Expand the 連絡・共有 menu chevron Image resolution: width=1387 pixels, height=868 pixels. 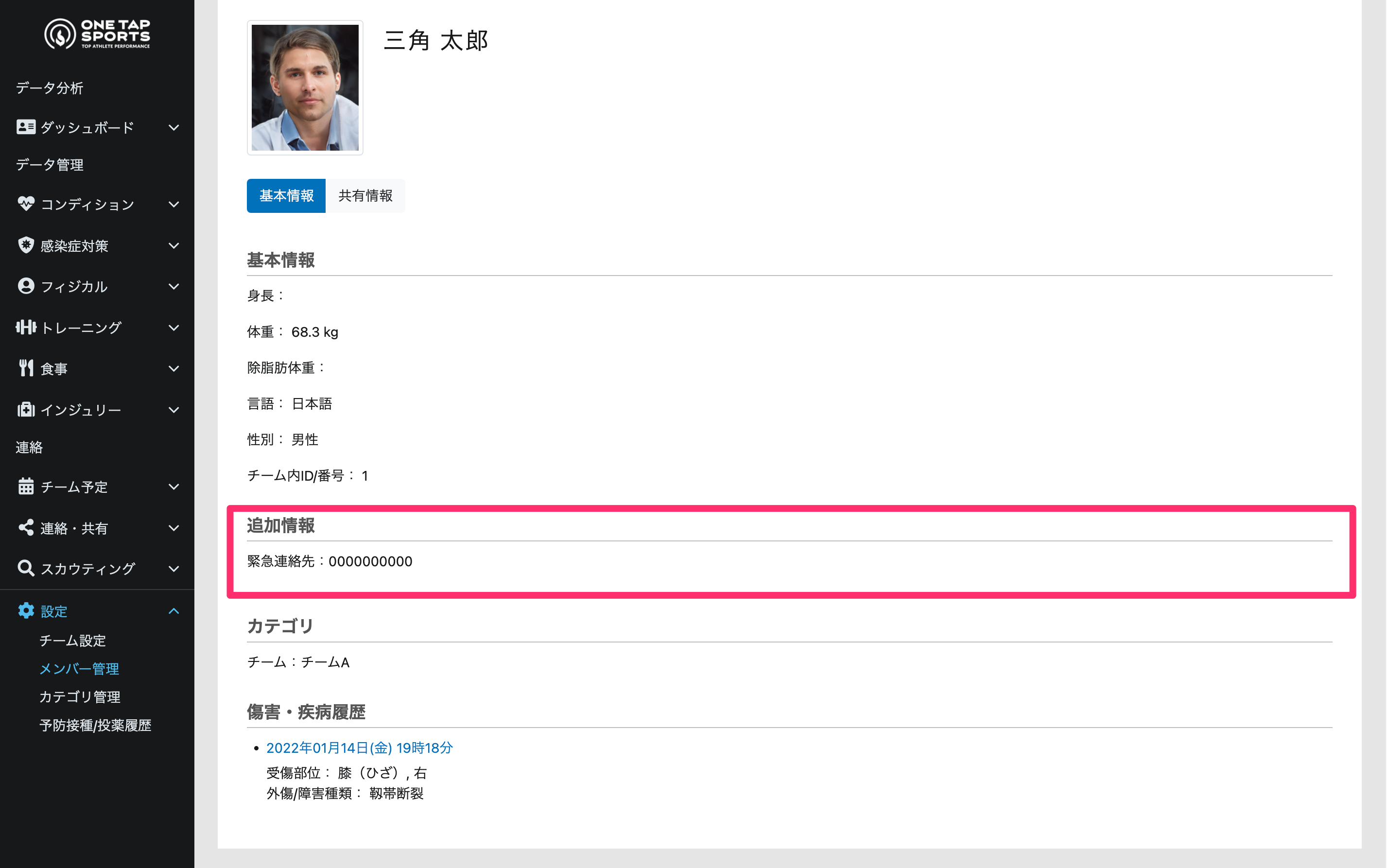(173, 528)
